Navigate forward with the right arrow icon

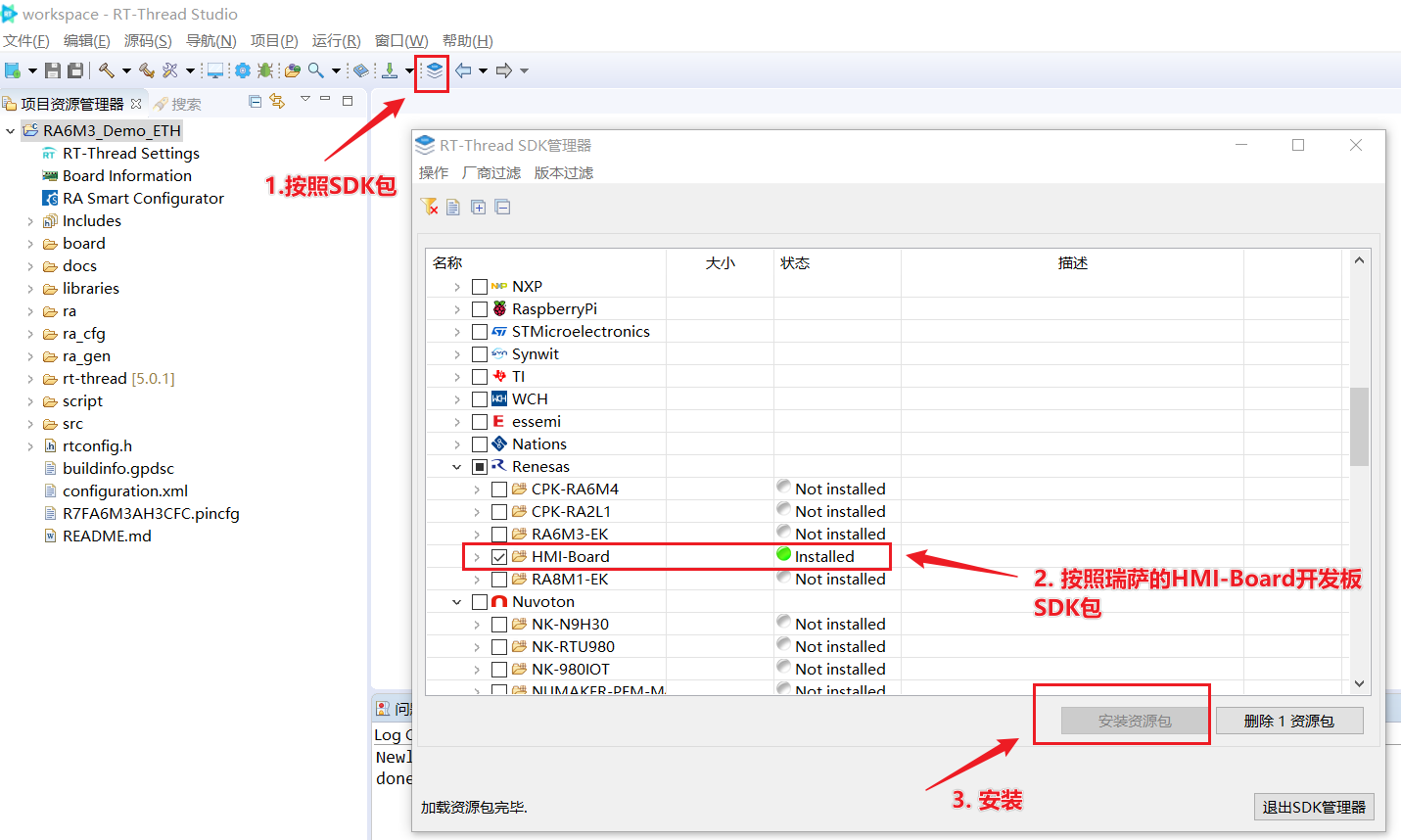click(x=504, y=70)
